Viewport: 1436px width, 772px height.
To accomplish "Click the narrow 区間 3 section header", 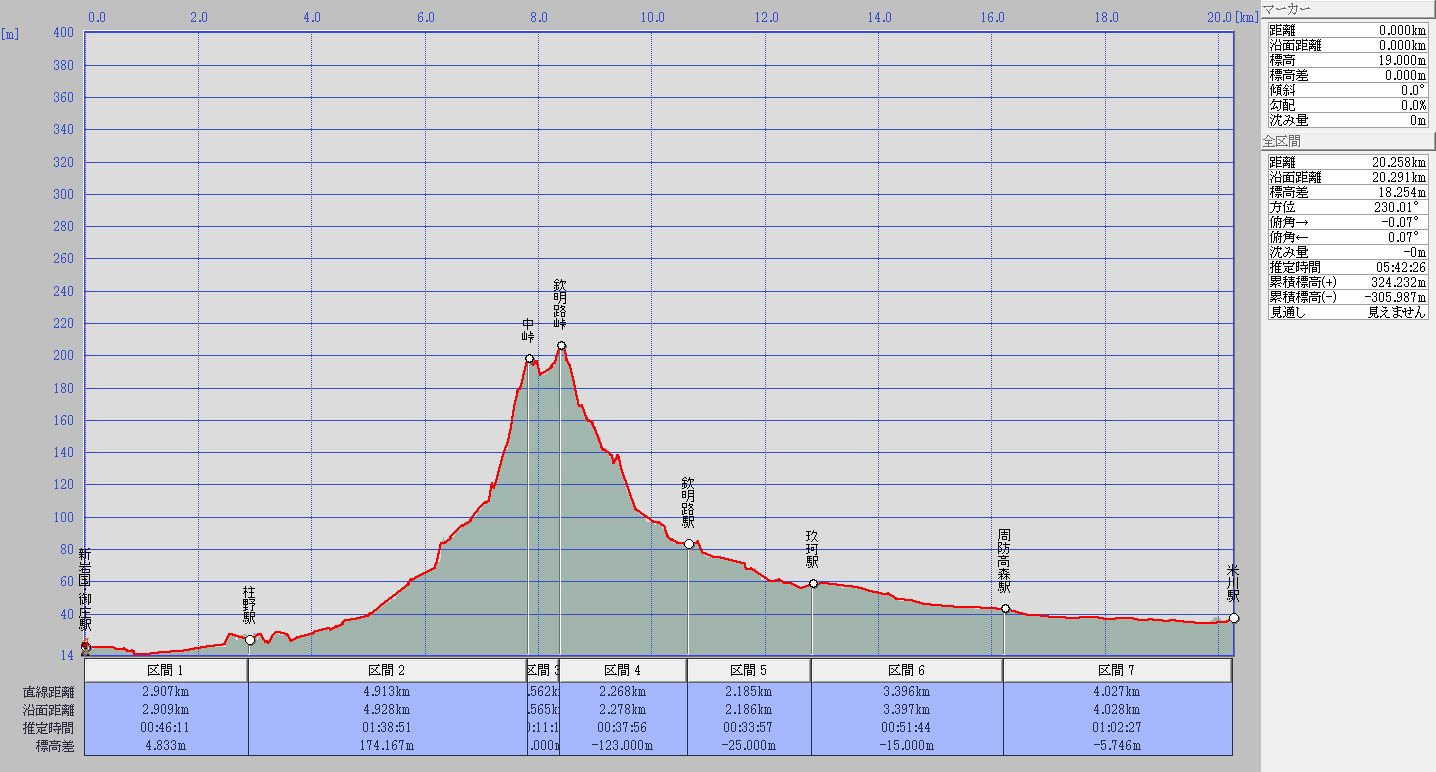I will [x=542, y=670].
